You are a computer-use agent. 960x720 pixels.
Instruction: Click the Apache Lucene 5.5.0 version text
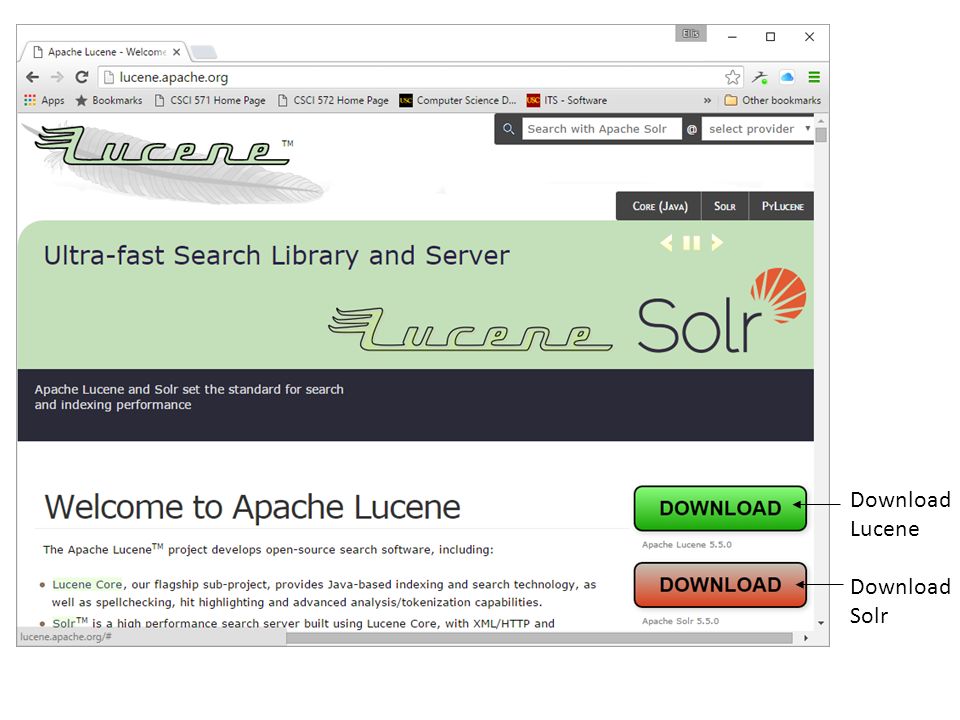coord(686,544)
